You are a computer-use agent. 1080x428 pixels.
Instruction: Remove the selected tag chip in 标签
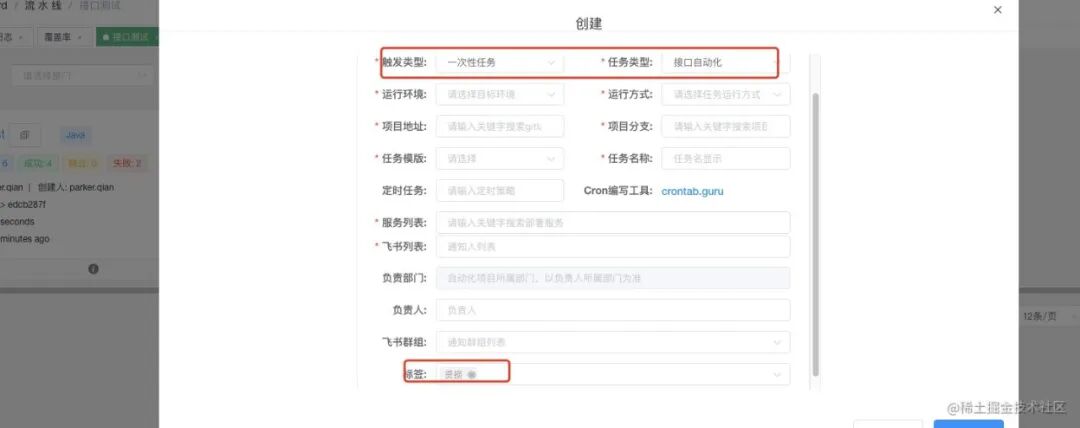(471, 374)
